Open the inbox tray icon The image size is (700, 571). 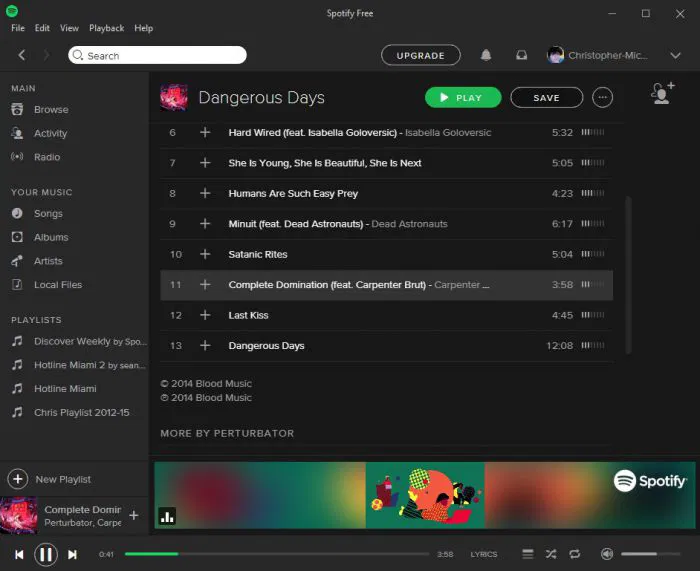(x=521, y=55)
